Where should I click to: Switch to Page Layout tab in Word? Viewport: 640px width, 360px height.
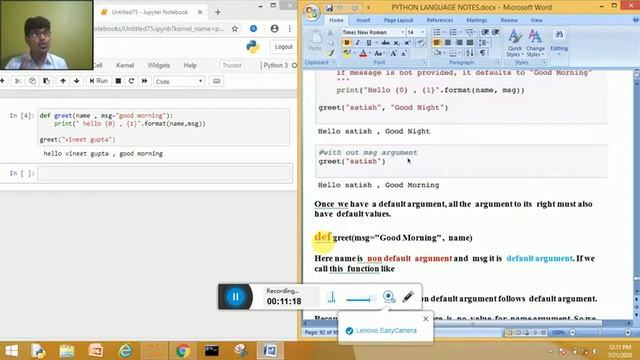(398, 20)
